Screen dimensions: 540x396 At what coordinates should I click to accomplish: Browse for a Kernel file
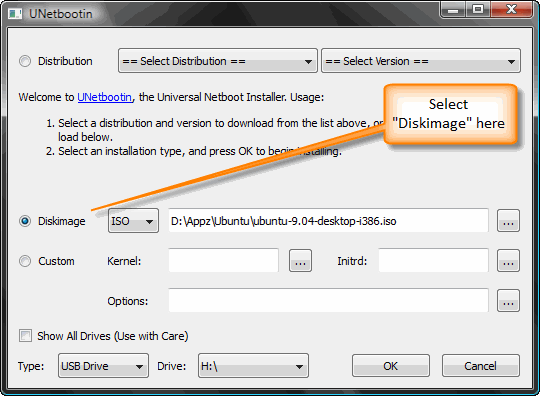pyautogui.click(x=300, y=261)
